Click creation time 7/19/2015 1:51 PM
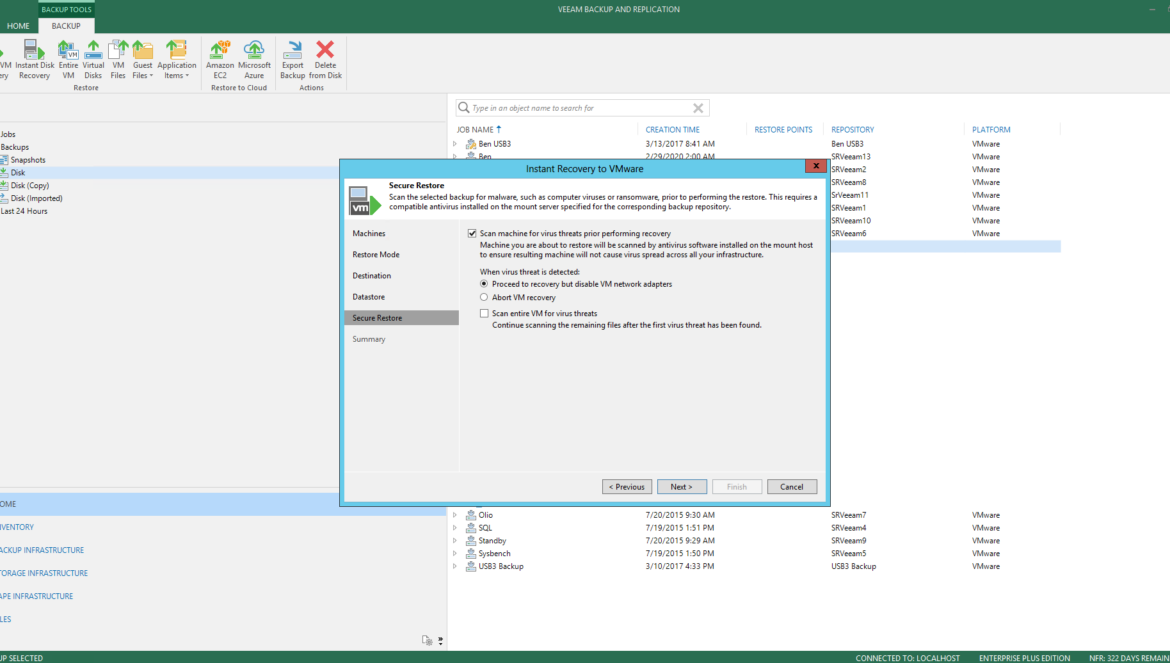 tap(680, 528)
